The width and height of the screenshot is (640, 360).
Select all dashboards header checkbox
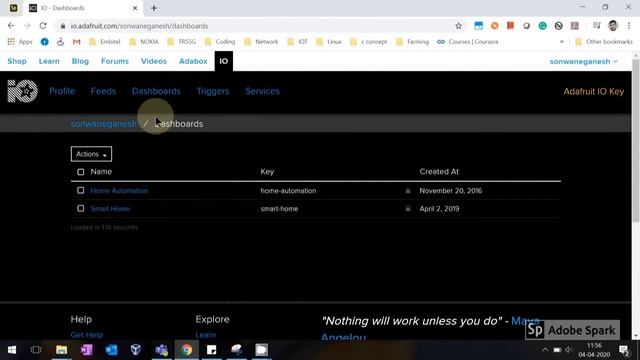80,172
